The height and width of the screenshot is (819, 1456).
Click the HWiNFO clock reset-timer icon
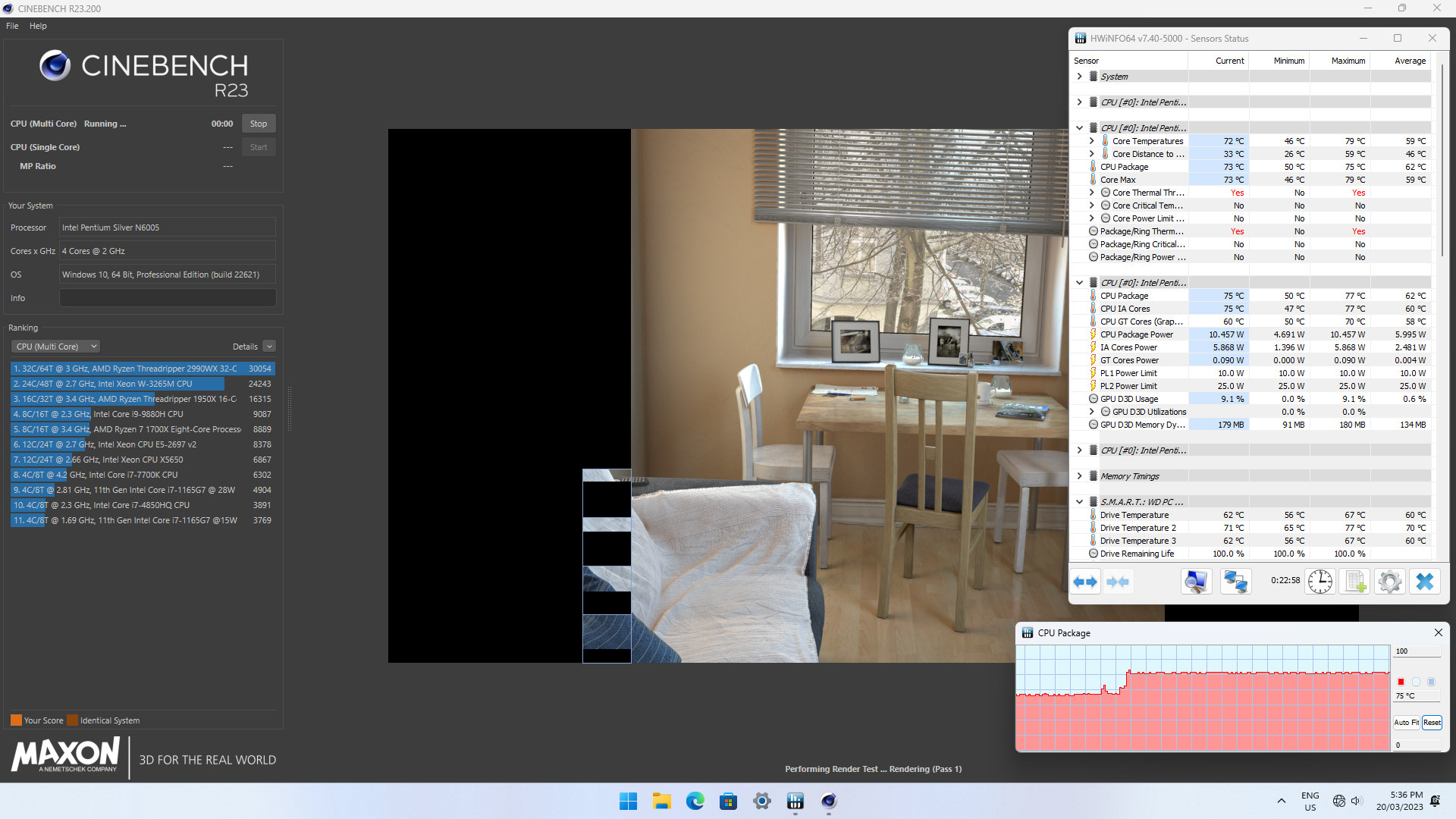click(1320, 582)
